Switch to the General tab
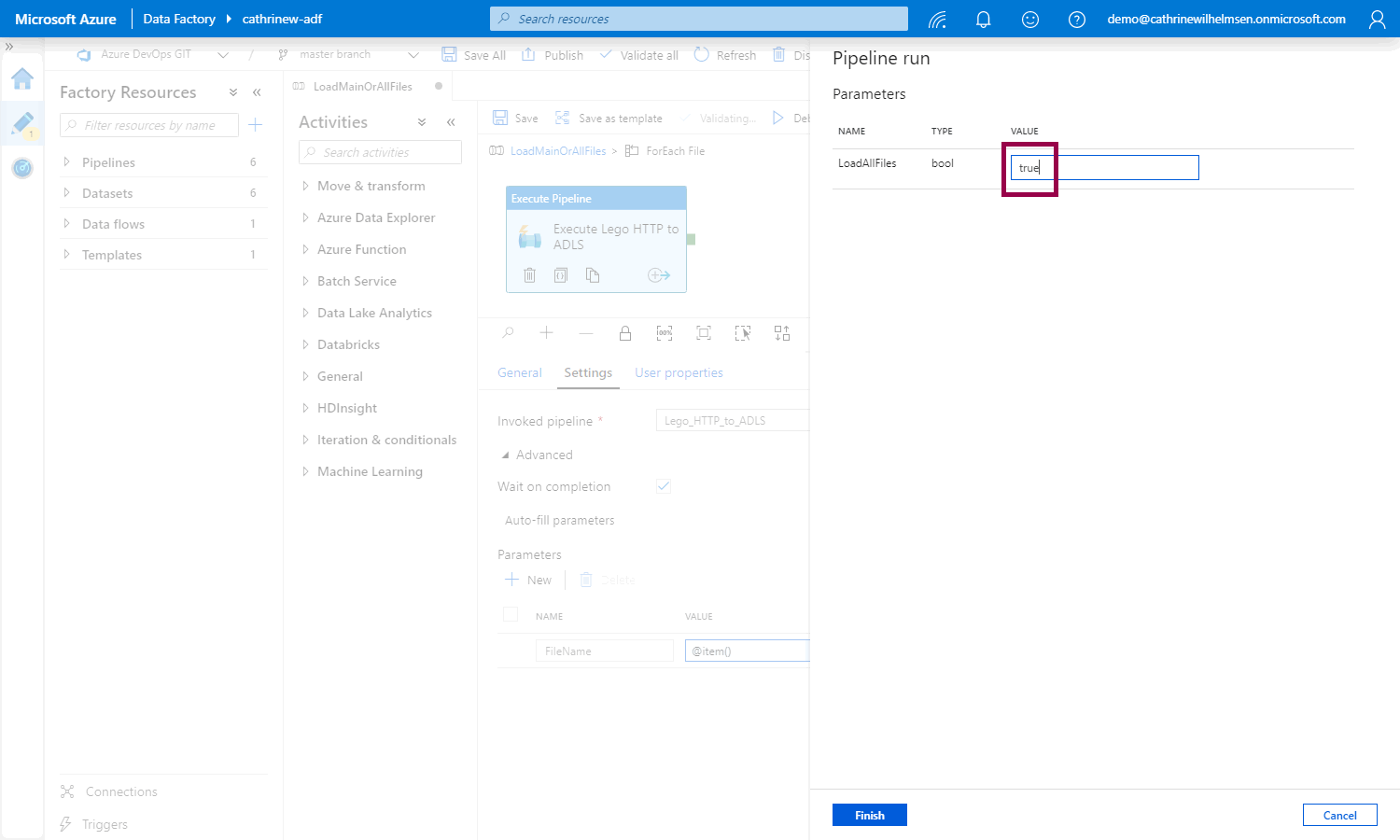Screen dimensions: 1400x840 [x=519, y=372]
